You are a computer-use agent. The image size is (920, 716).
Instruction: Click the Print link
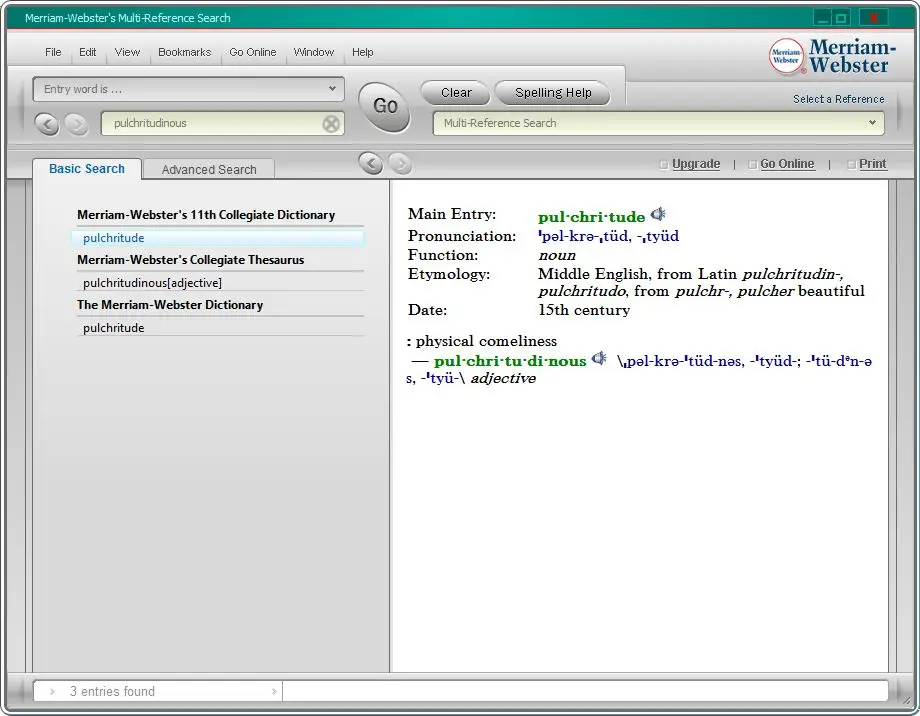tap(872, 164)
